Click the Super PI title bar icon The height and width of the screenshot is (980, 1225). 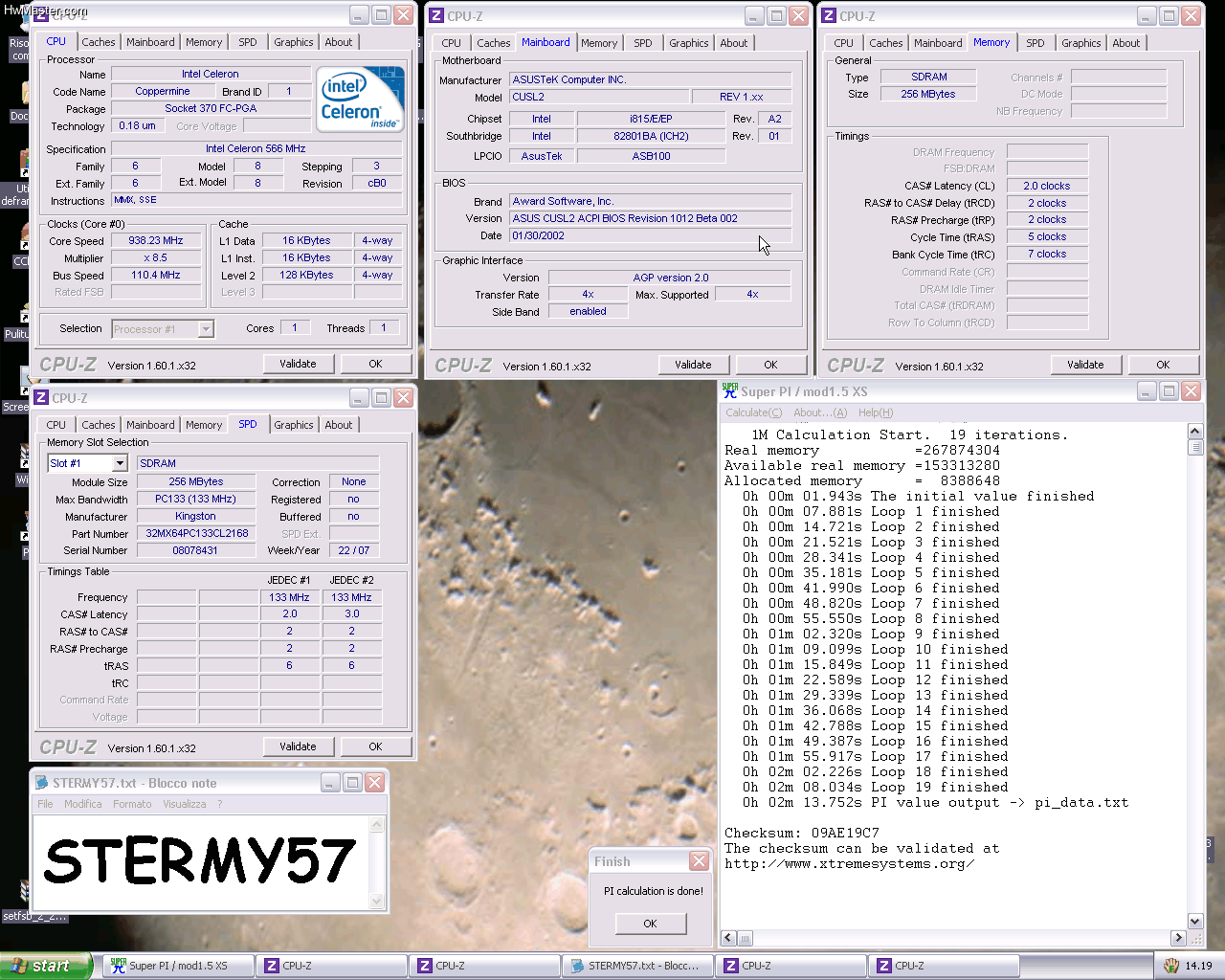pyautogui.click(x=730, y=390)
